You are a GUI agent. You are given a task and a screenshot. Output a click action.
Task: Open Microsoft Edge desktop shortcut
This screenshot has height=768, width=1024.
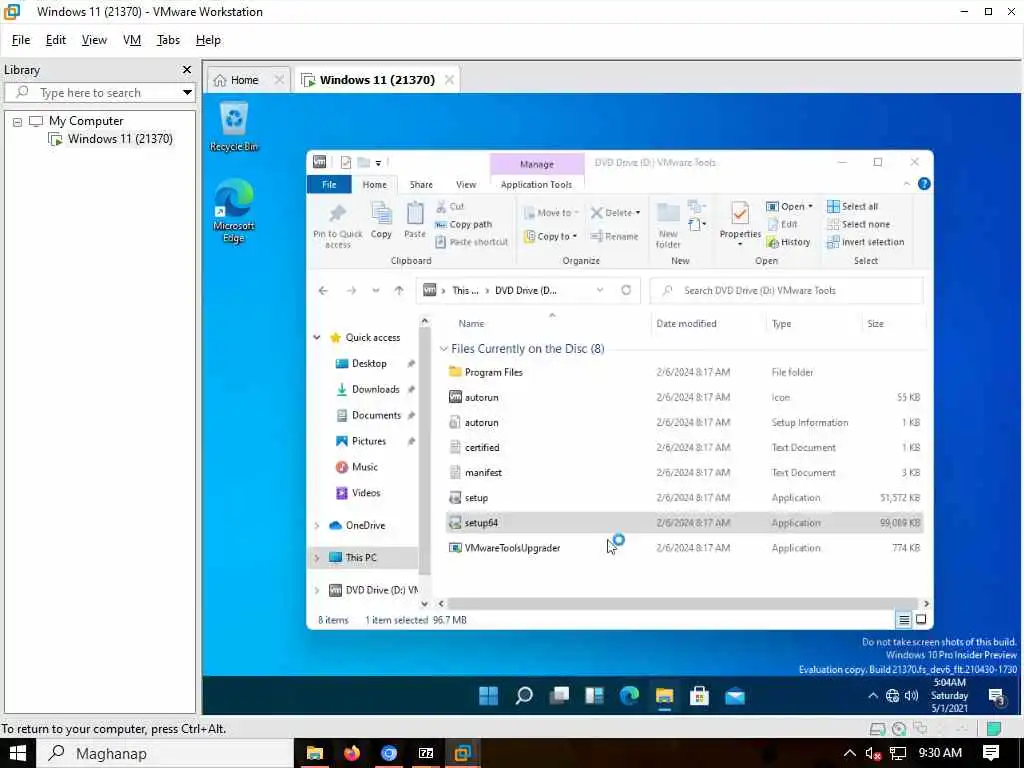point(233,211)
